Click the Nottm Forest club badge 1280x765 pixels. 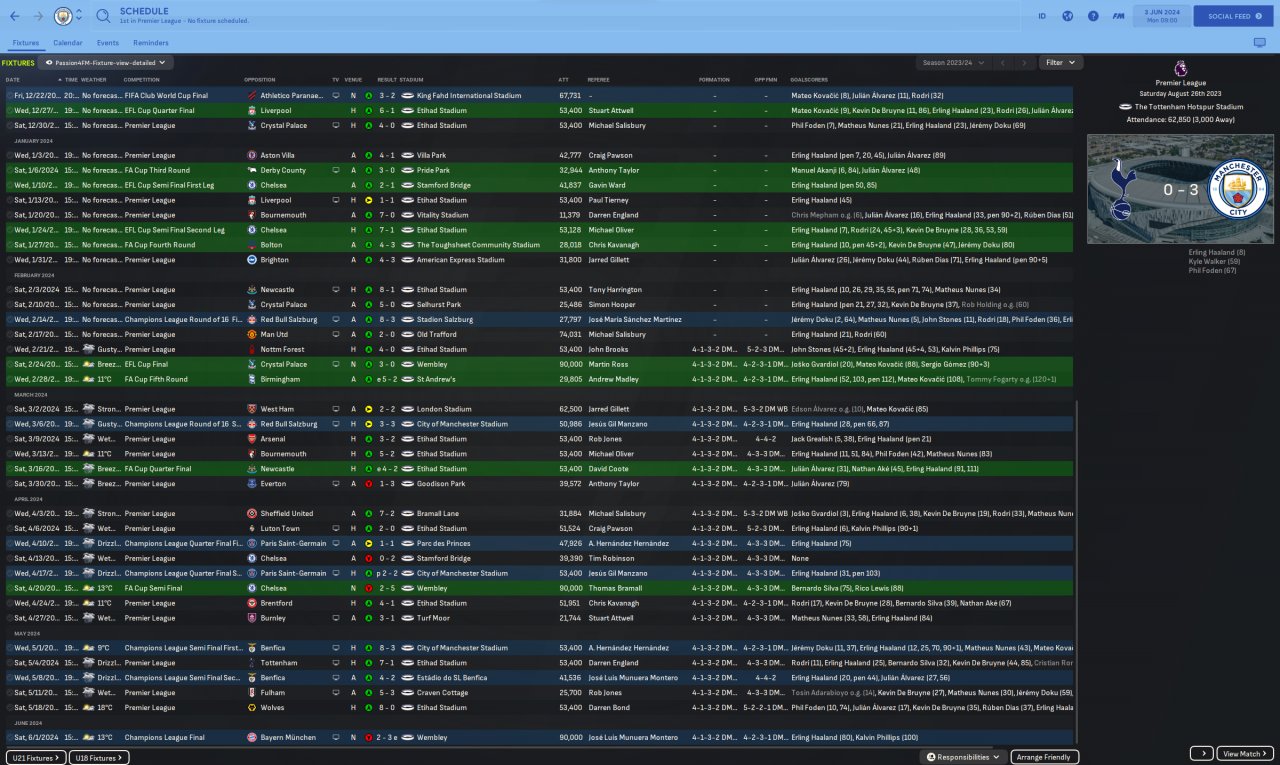(251, 350)
